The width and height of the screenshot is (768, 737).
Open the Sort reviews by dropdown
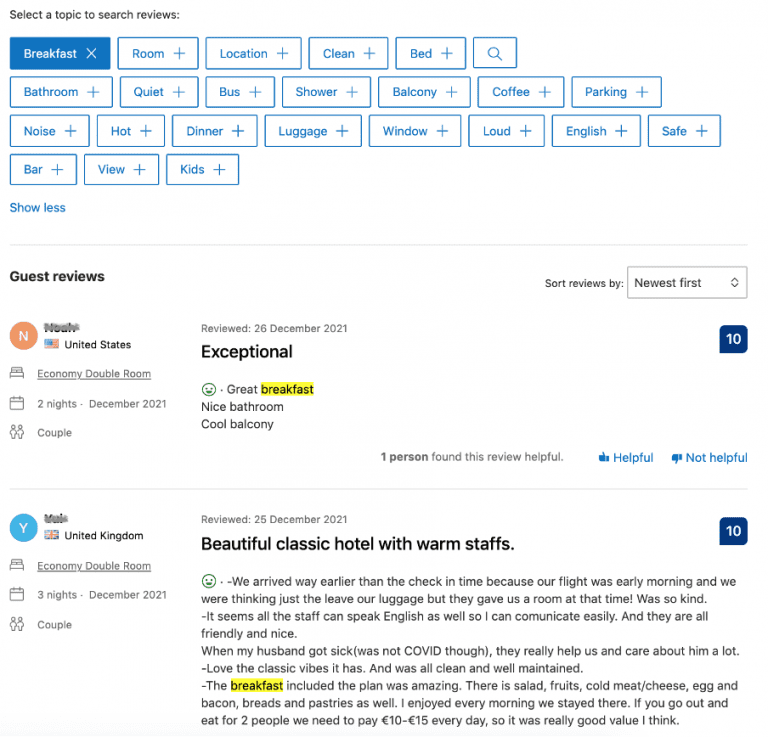tap(687, 283)
